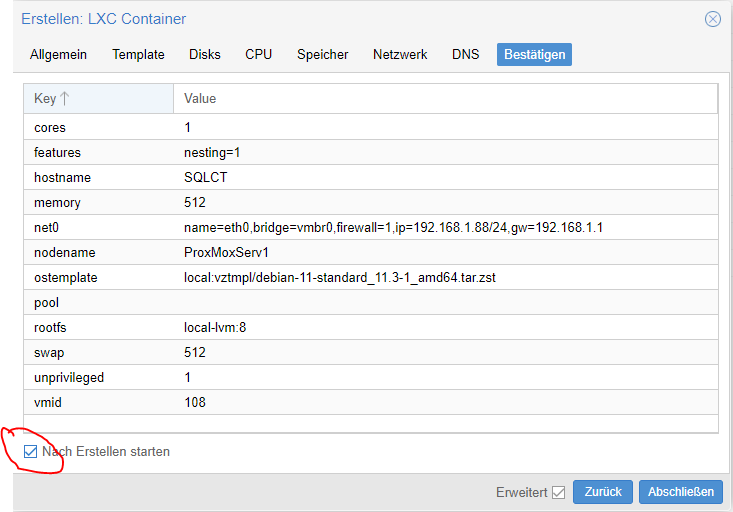
Task: Toggle the Erweitert checkbox
Action: pos(558,492)
